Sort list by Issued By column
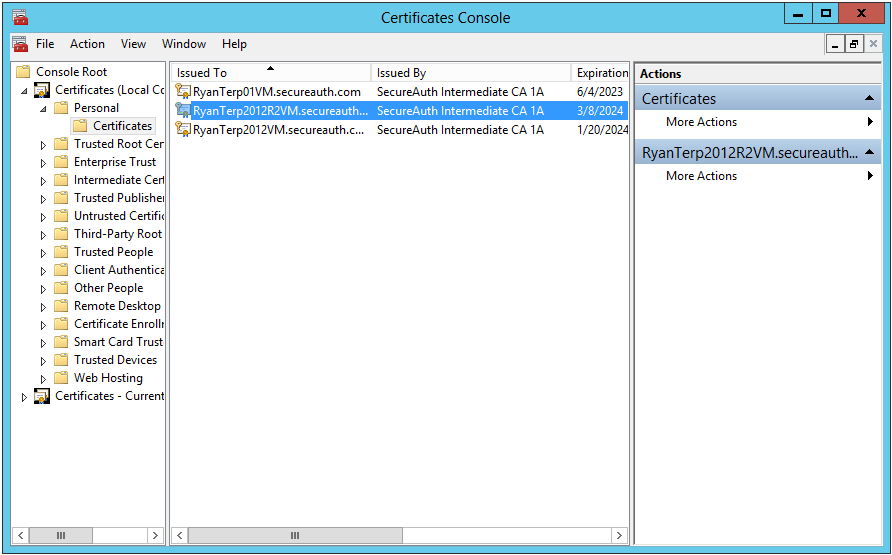Viewport: 892px width, 555px height. 470,73
